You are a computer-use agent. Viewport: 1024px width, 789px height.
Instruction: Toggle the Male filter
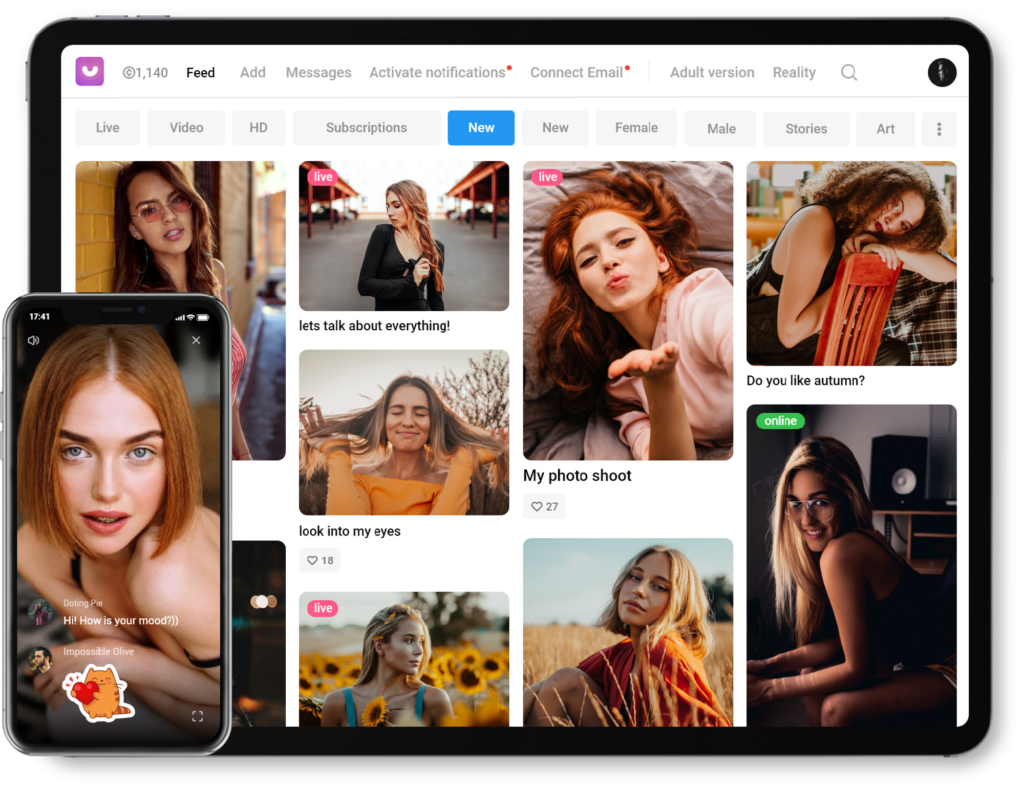point(721,129)
